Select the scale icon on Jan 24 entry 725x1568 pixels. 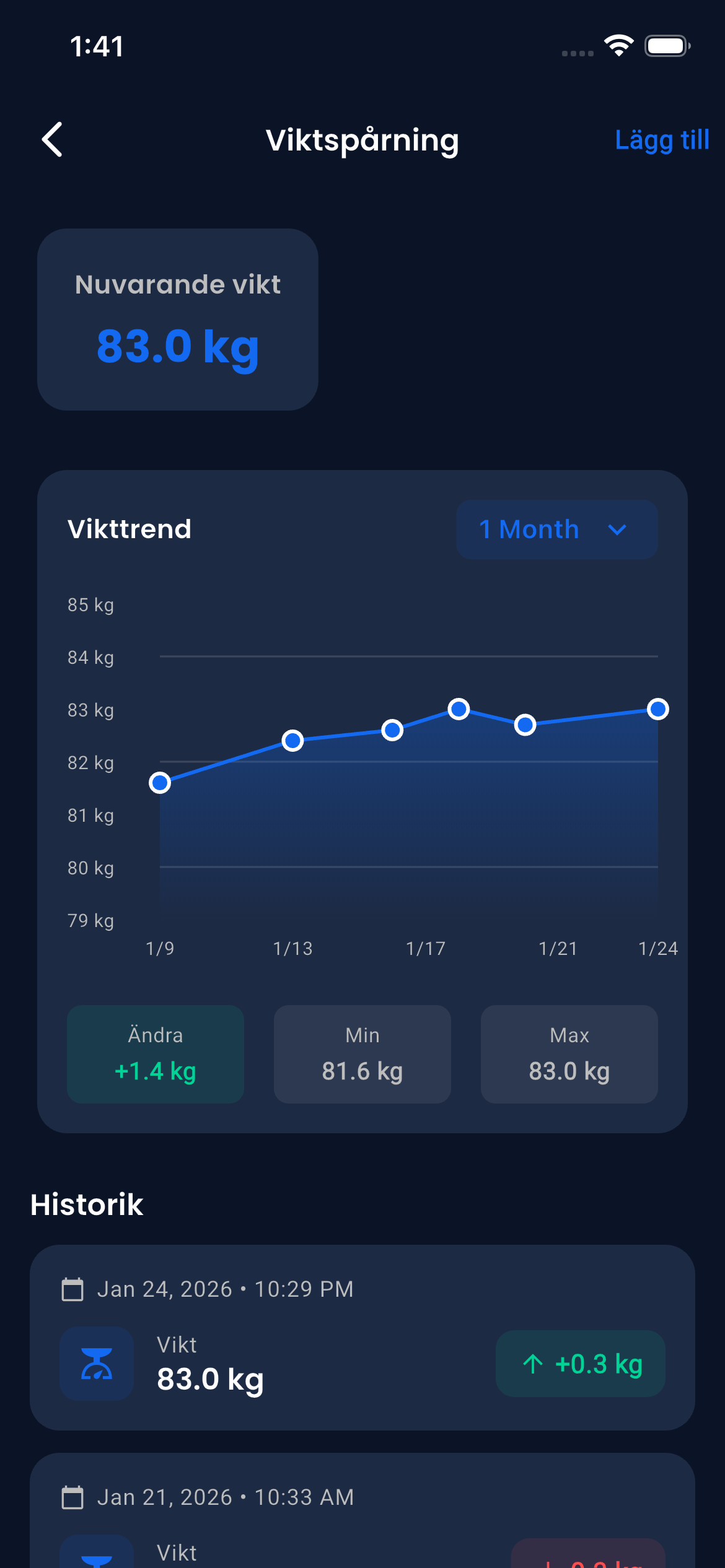(x=96, y=1364)
